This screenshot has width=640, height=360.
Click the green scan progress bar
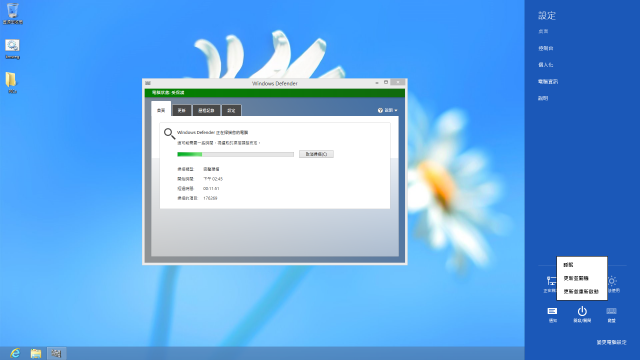pyautogui.click(x=236, y=154)
